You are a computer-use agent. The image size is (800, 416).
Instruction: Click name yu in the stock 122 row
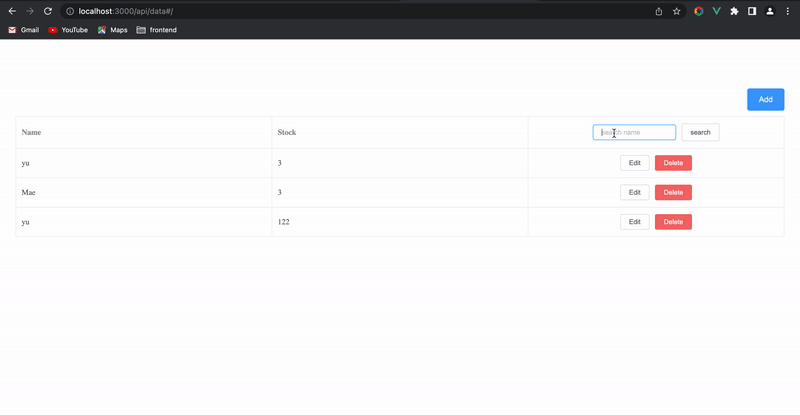[x=26, y=222]
